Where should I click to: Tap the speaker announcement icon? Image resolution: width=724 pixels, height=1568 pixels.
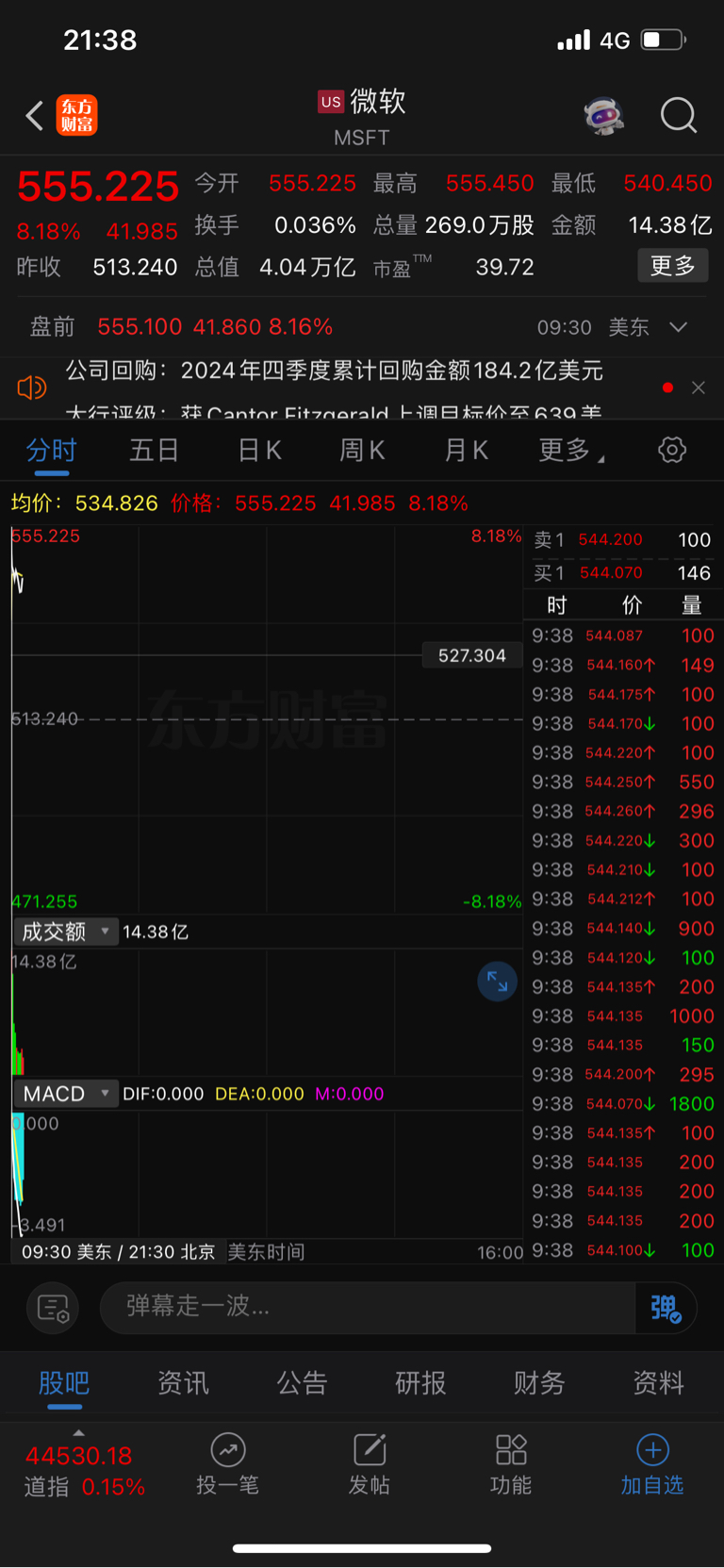(x=32, y=388)
